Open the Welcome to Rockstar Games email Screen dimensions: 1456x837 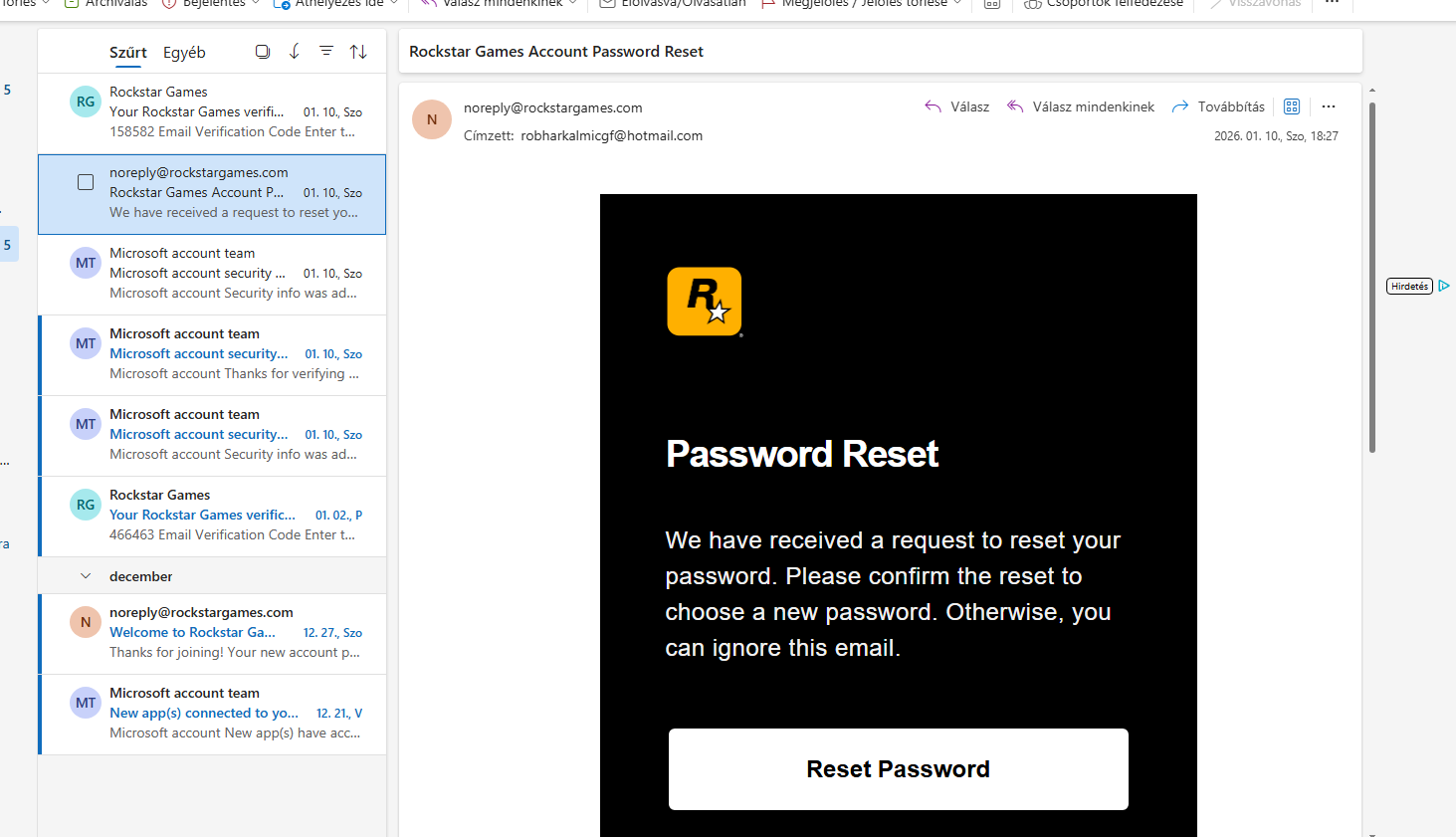(212, 633)
